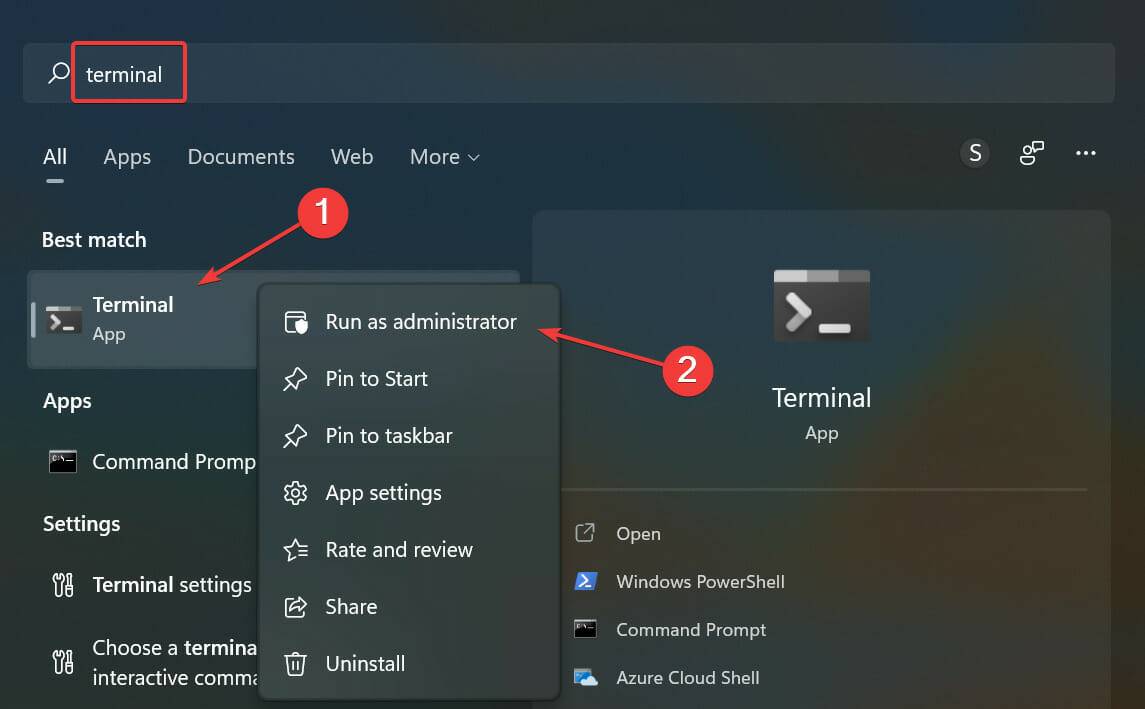Select Pin to Start from the context menu

coord(375,378)
